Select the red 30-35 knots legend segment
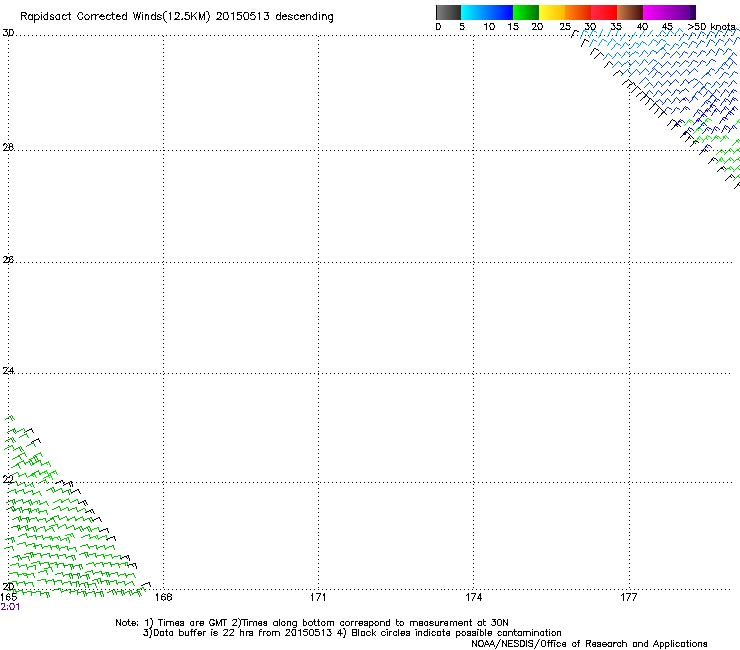This screenshot has height=650, width=740. [604, 12]
